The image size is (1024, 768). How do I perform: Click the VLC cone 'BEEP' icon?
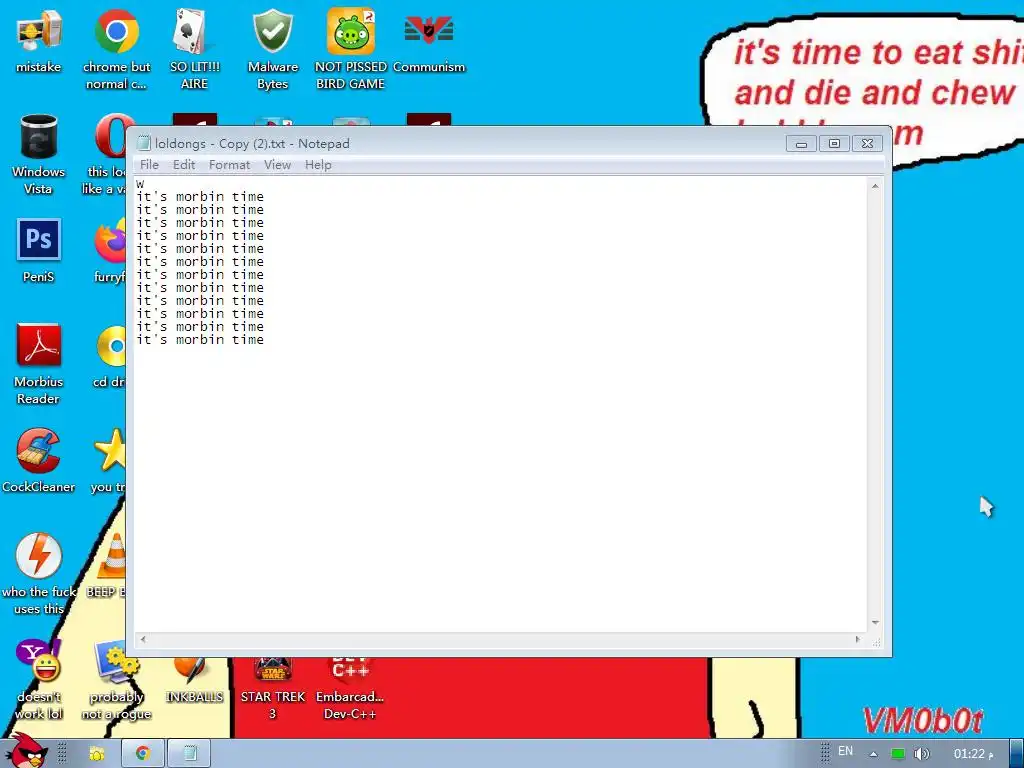click(108, 565)
